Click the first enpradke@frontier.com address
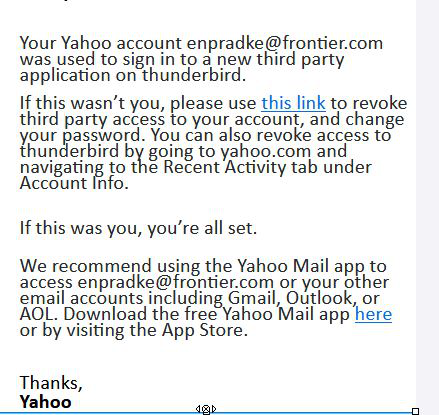The width and height of the screenshot is (439, 415). 285,43
